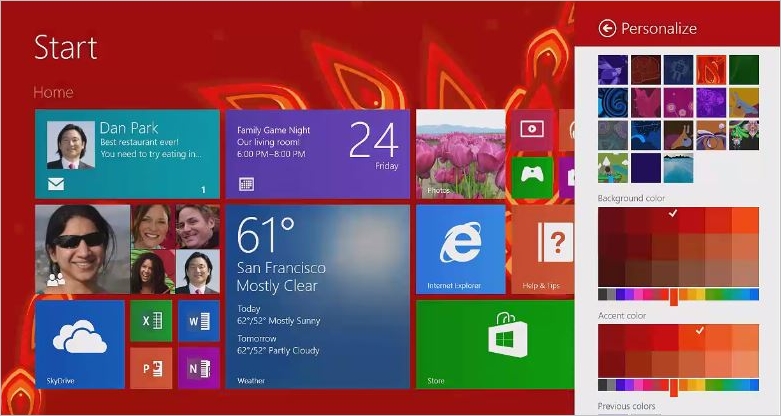Viewport: 781px width, 416px height.
Task: Click the checked Accent color swatch
Action: (x=692, y=338)
